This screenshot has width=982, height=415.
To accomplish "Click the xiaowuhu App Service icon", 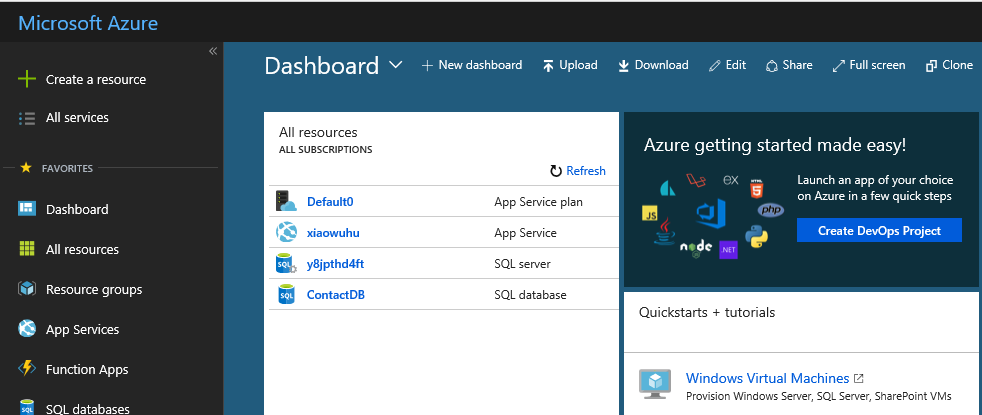I will point(286,233).
